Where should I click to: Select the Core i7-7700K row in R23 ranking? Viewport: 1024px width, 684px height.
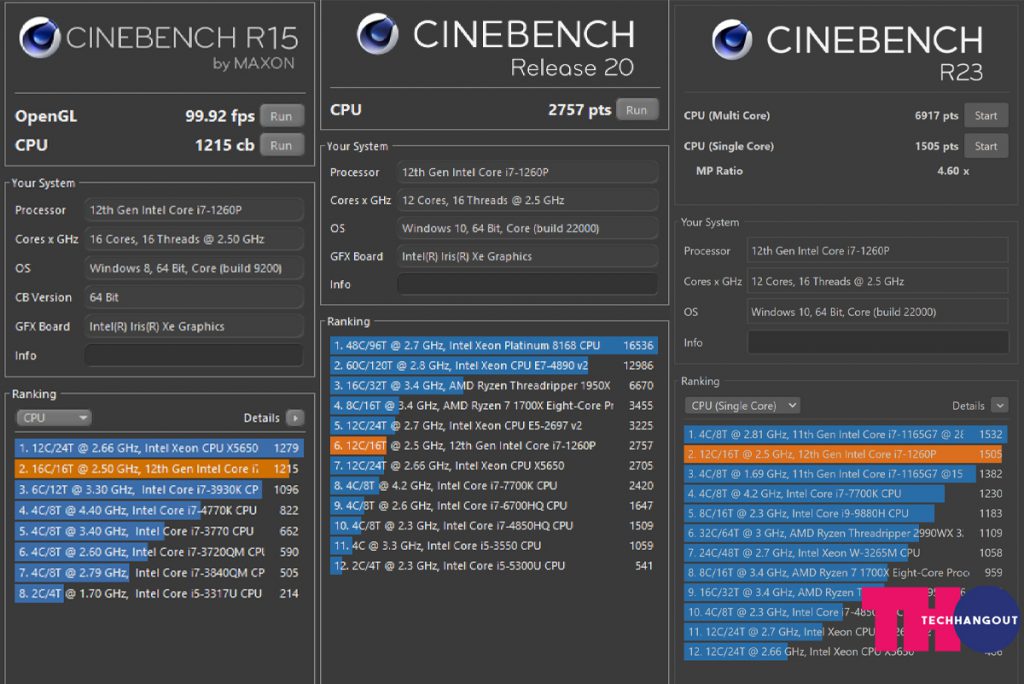pos(845,493)
